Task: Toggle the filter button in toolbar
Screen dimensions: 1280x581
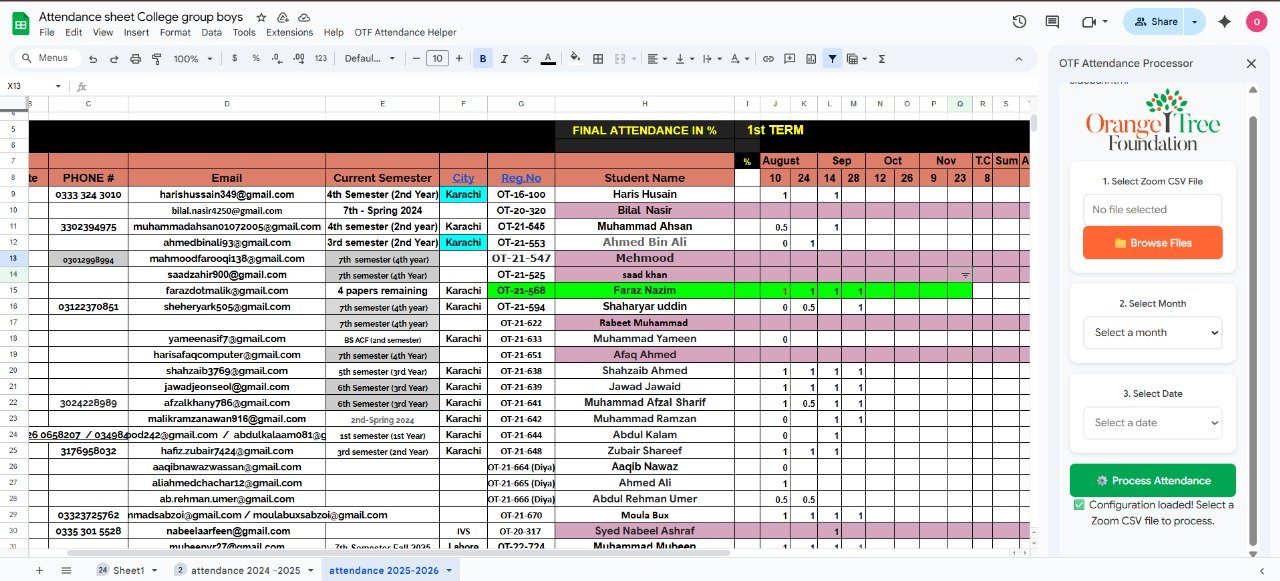Action: click(x=832, y=59)
